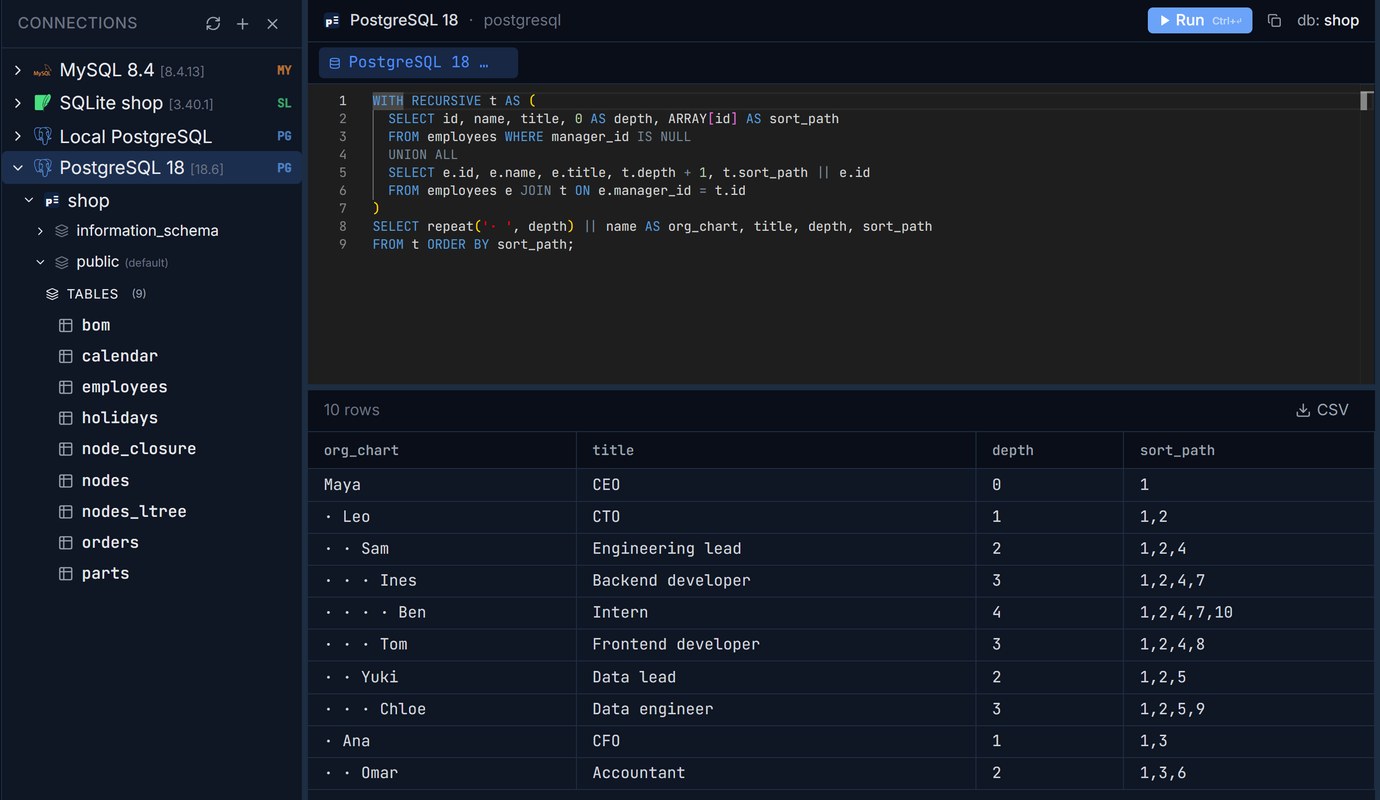Click the "CFO" title cell
1380x800 pixels.
(x=776, y=741)
